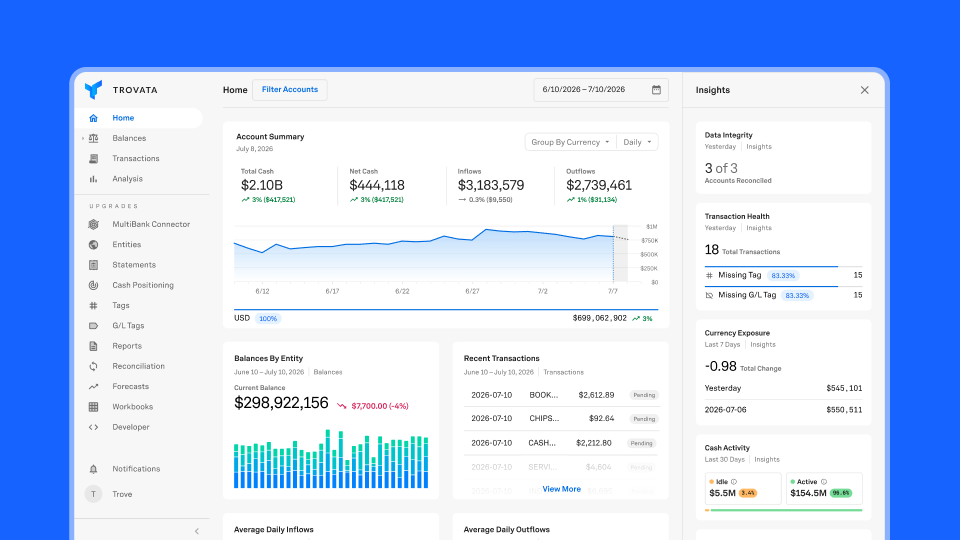Expand the Balances tree arrow

tap(83, 138)
